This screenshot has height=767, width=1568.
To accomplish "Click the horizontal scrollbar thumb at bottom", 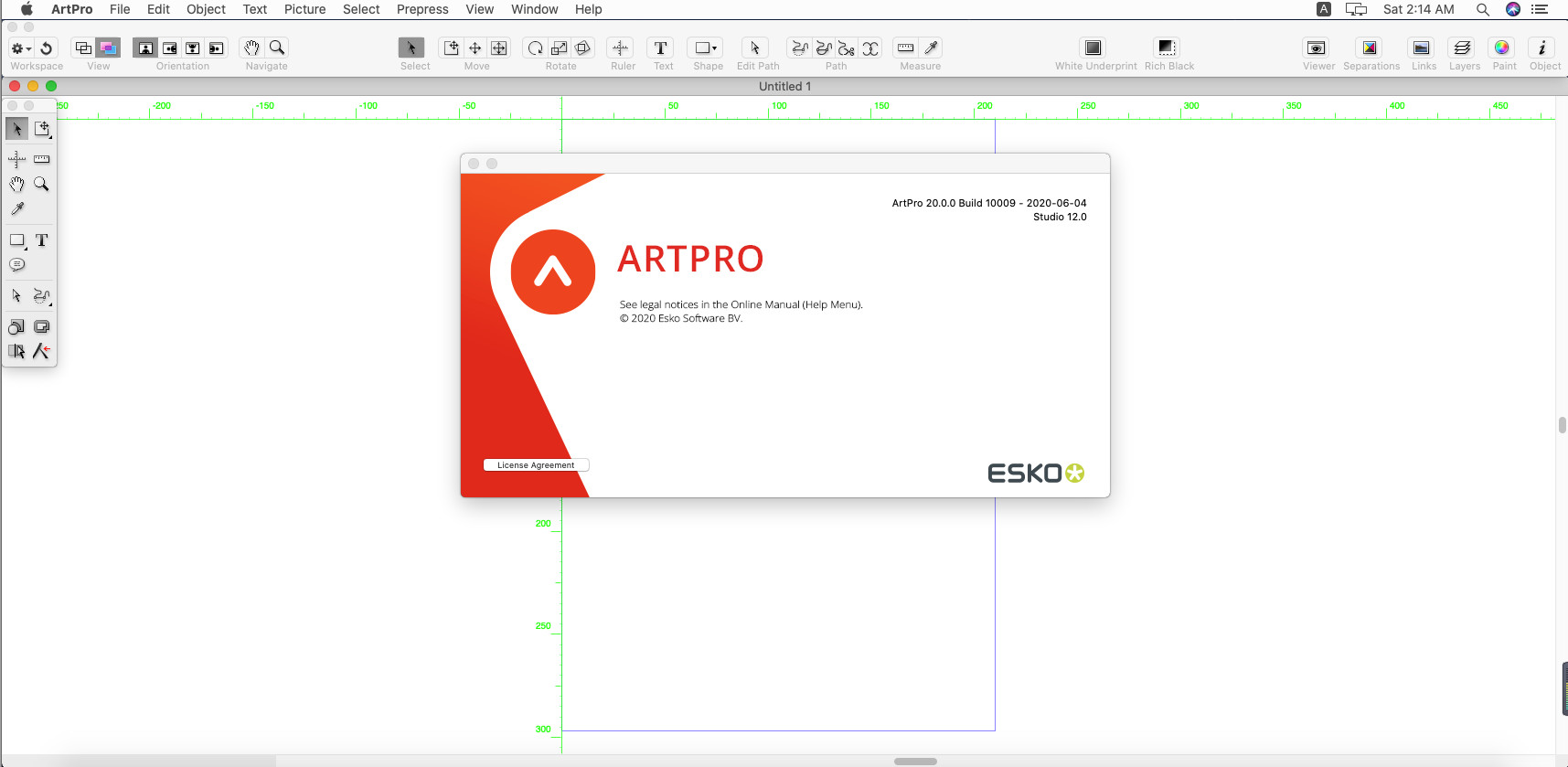I will coord(915,761).
